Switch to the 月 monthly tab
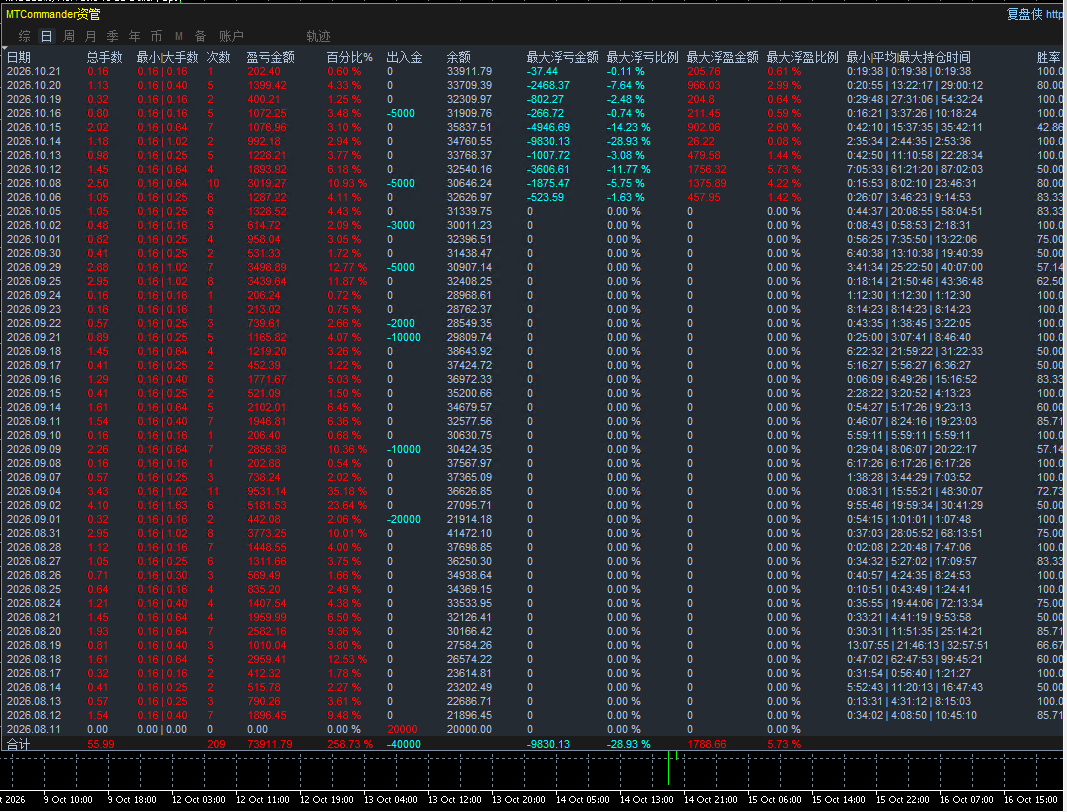 [x=91, y=36]
